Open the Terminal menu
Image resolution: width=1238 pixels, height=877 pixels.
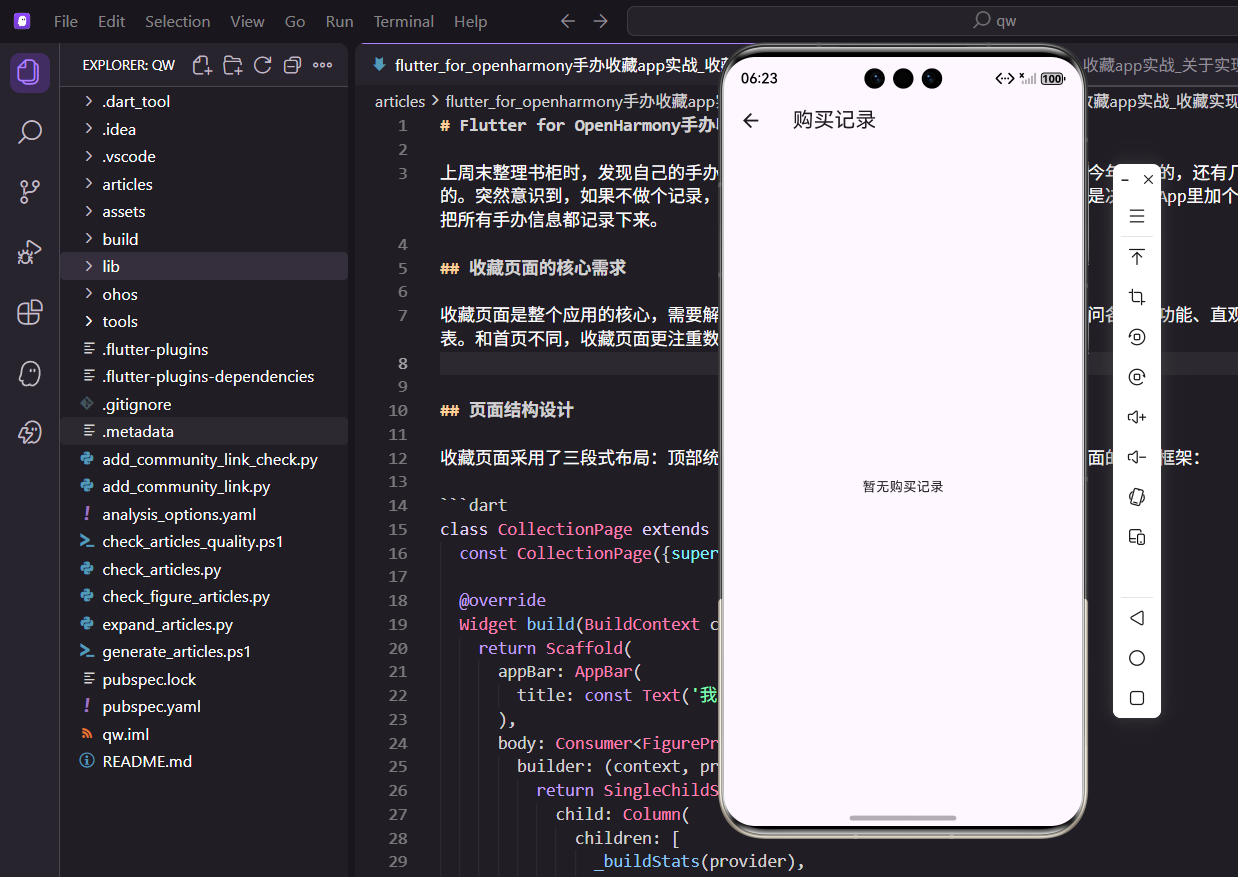pyautogui.click(x=404, y=21)
